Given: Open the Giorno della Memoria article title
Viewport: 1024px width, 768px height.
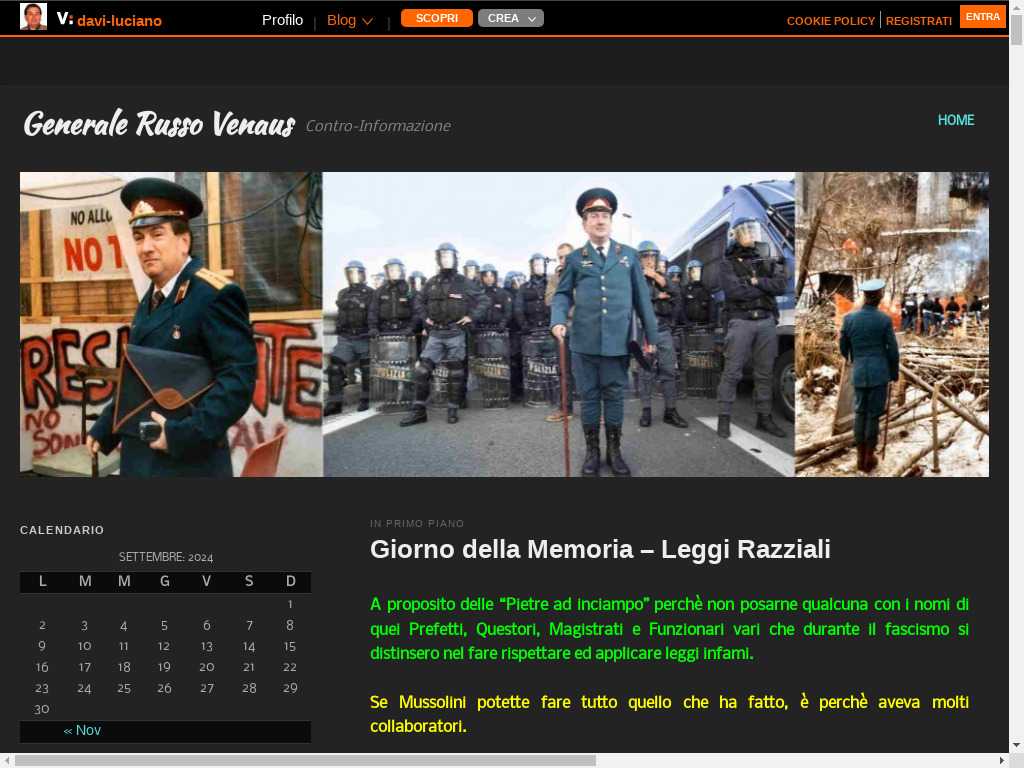Looking at the screenshot, I should (x=600, y=549).
